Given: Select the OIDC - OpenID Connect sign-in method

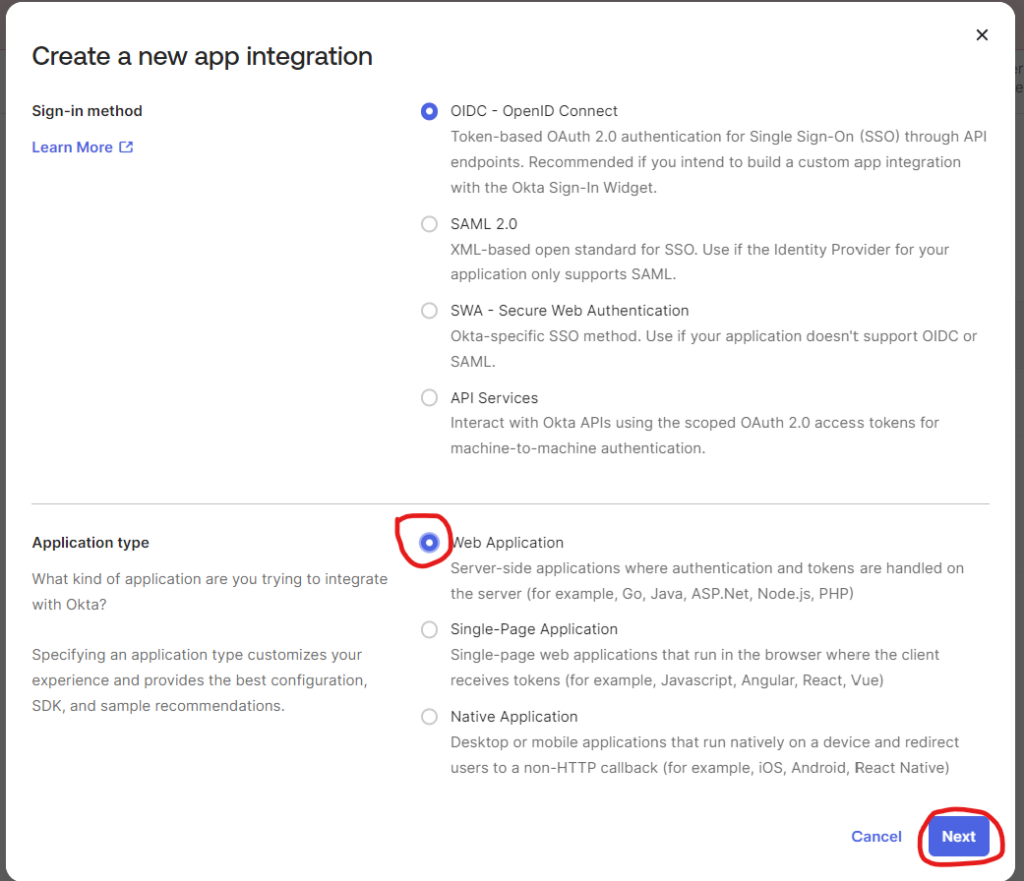Looking at the screenshot, I should (429, 111).
